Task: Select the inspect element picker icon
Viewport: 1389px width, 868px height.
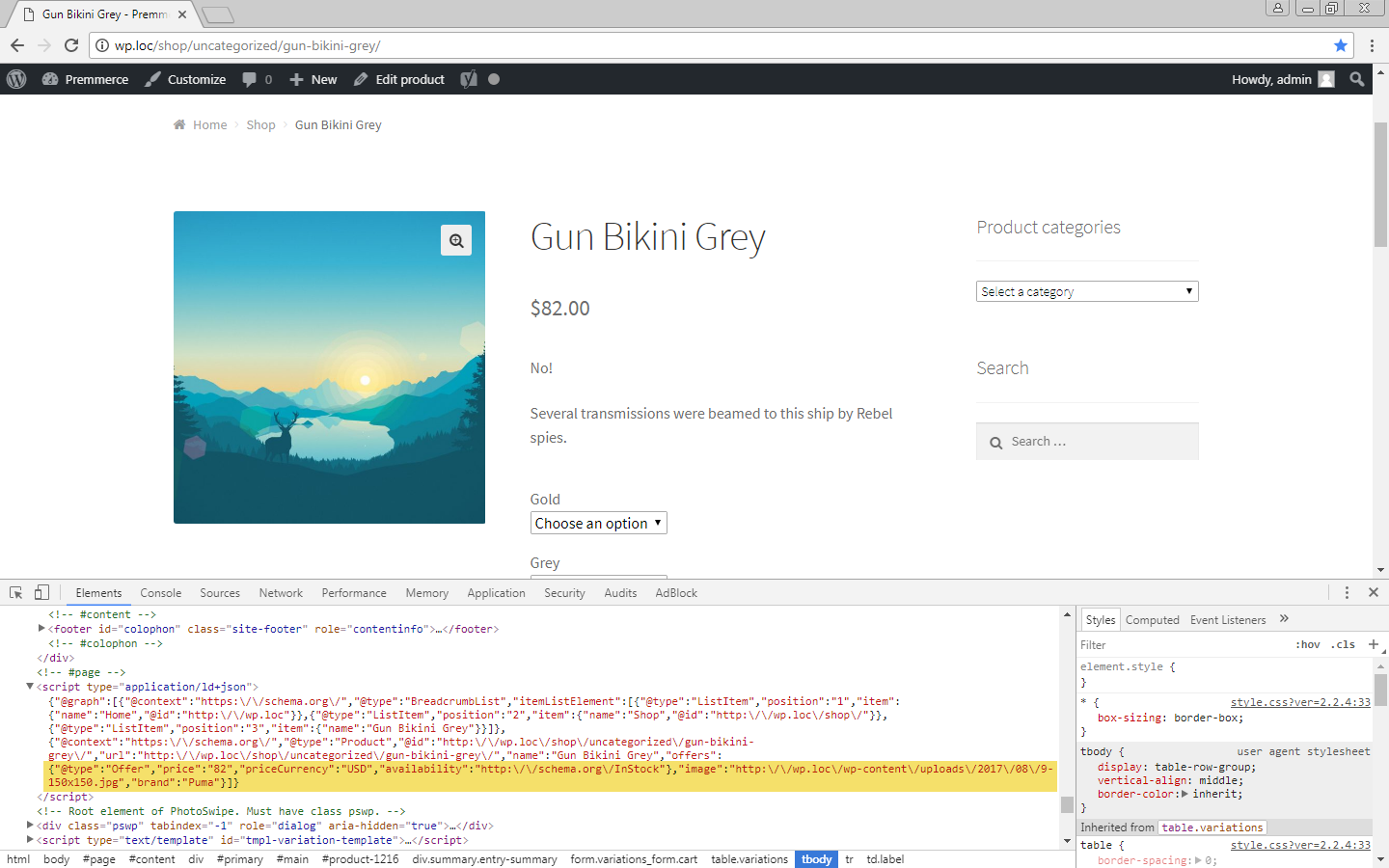Action: (16, 593)
